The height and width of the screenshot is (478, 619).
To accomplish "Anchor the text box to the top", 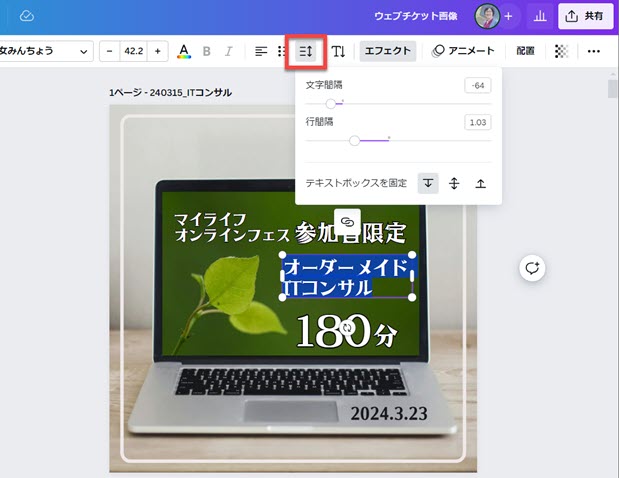I will pos(428,183).
